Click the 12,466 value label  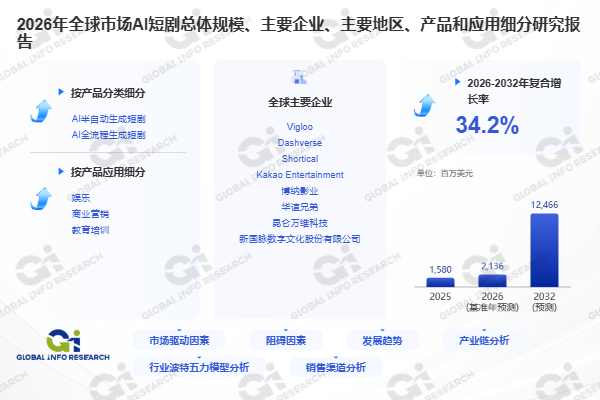click(x=544, y=205)
